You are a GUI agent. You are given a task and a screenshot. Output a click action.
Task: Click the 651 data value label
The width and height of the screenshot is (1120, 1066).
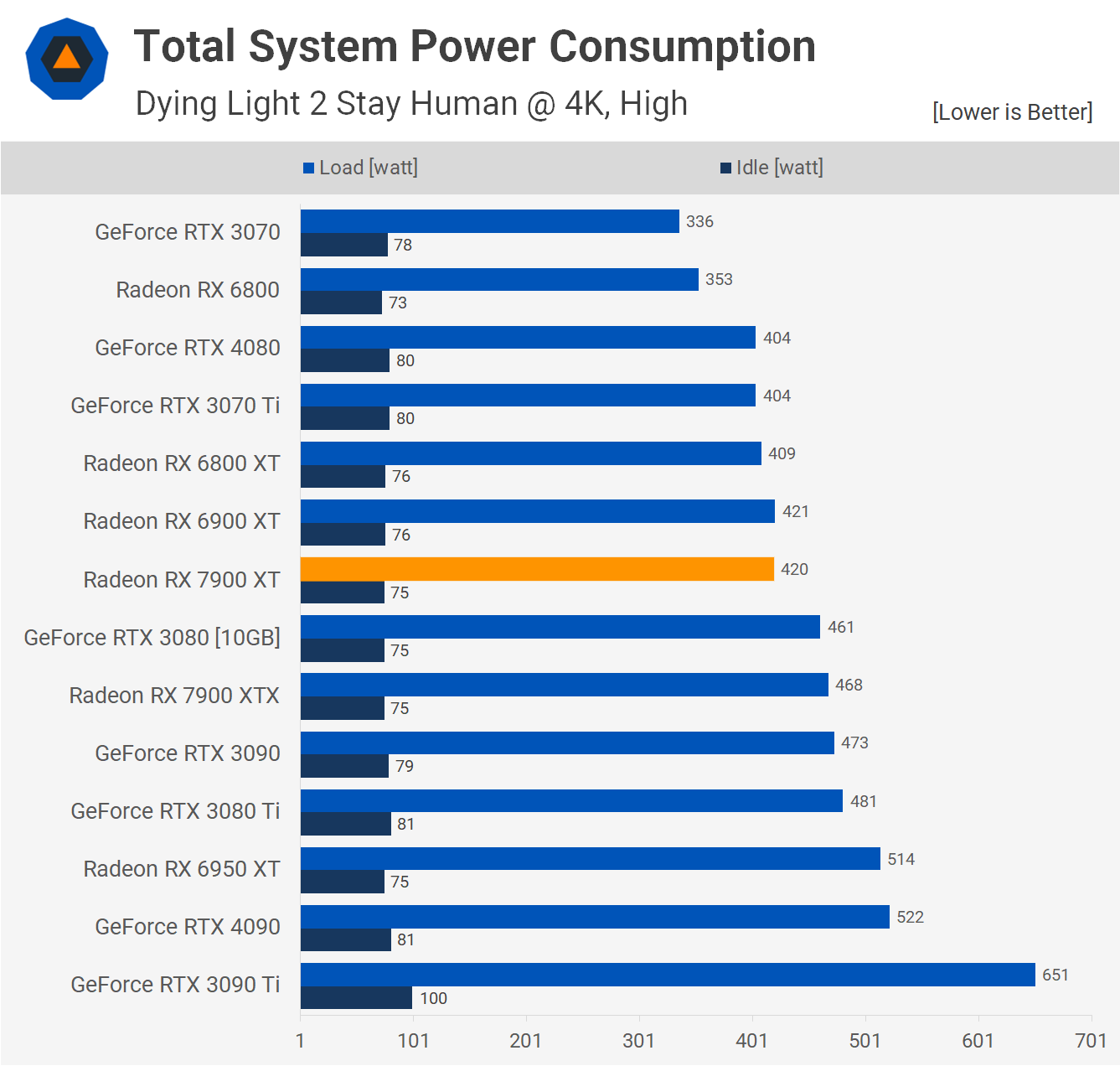(1055, 975)
